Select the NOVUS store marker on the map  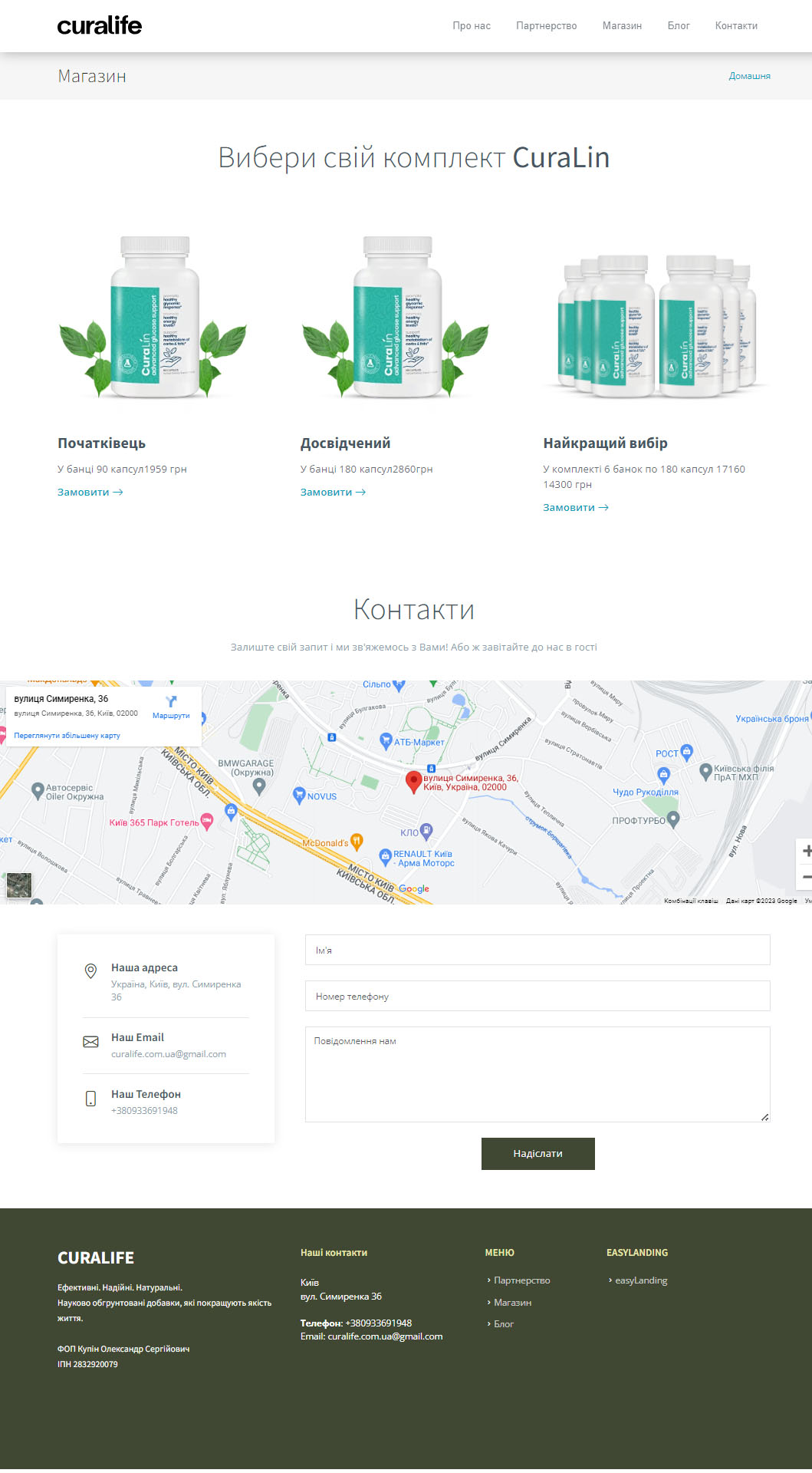(300, 796)
